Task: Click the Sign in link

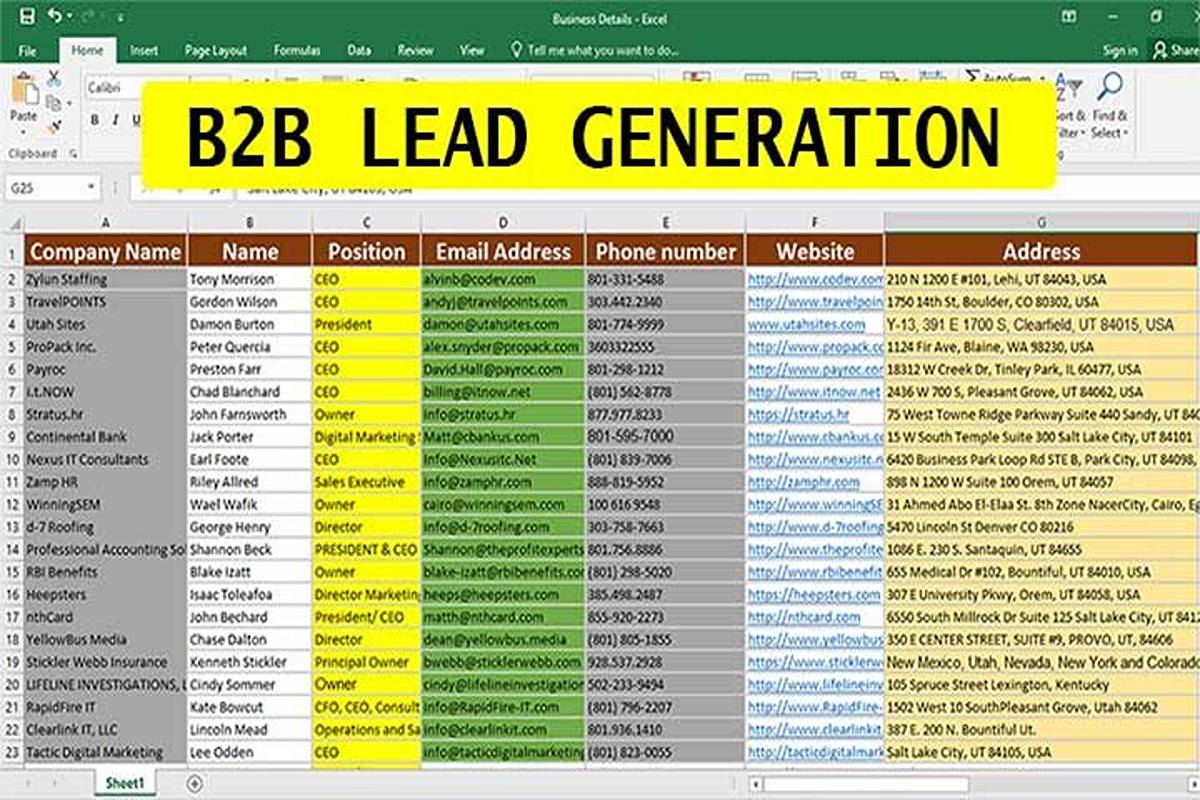Action: [1120, 50]
